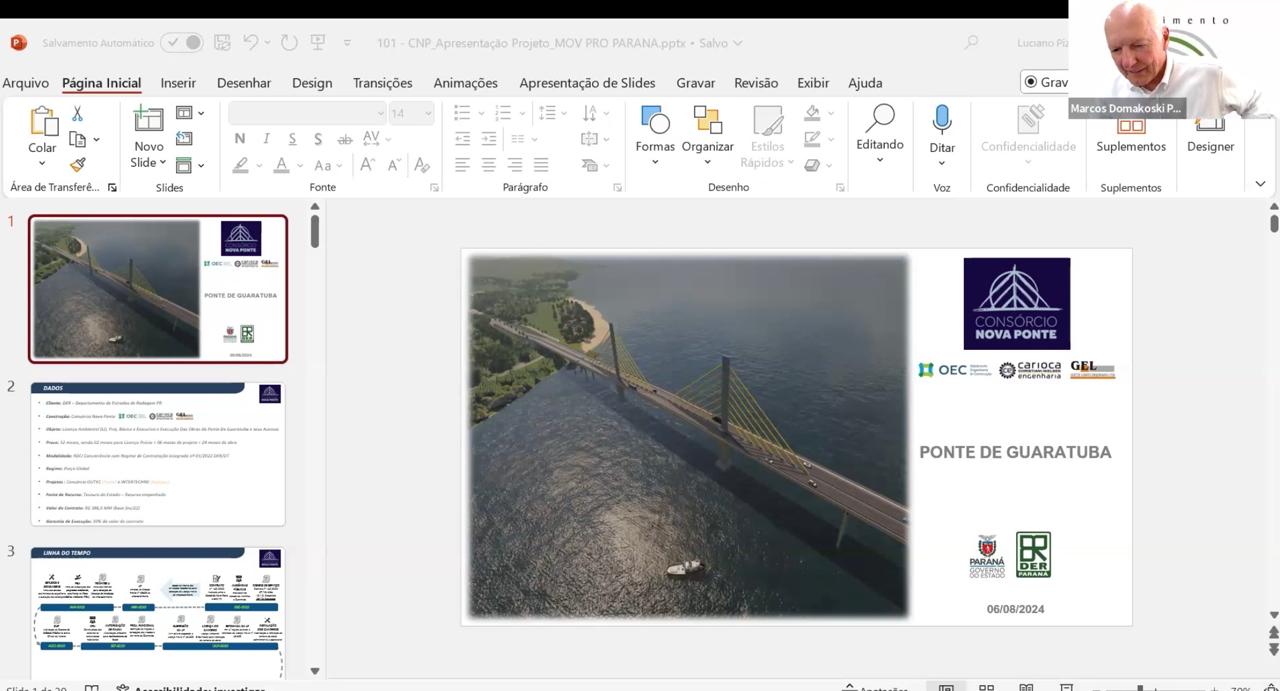
Task: Toggle the Salvamento Automático switch
Action: [x=182, y=43]
